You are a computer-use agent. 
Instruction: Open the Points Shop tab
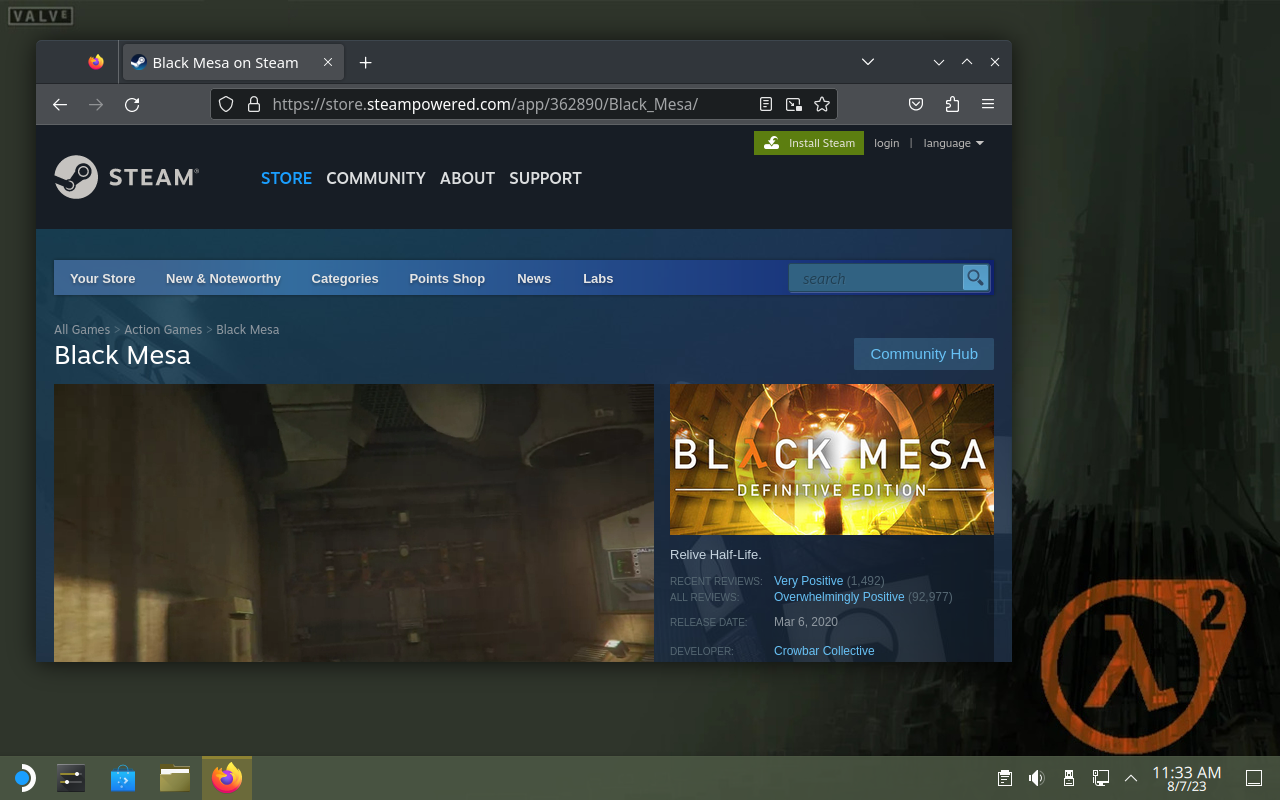pos(447,279)
